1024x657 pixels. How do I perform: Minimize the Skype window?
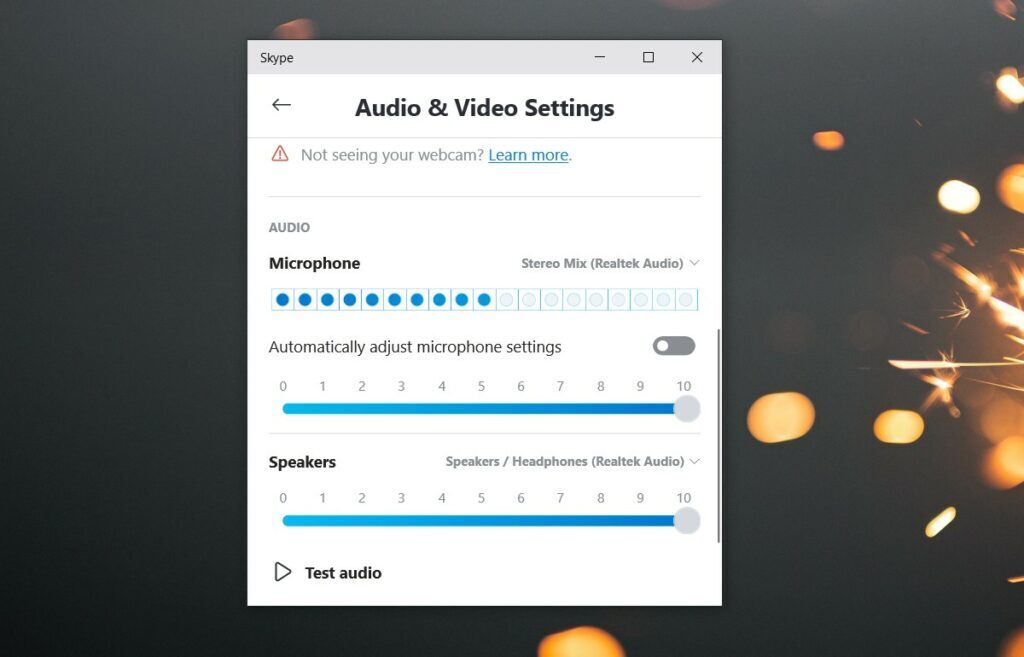[599, 57]
